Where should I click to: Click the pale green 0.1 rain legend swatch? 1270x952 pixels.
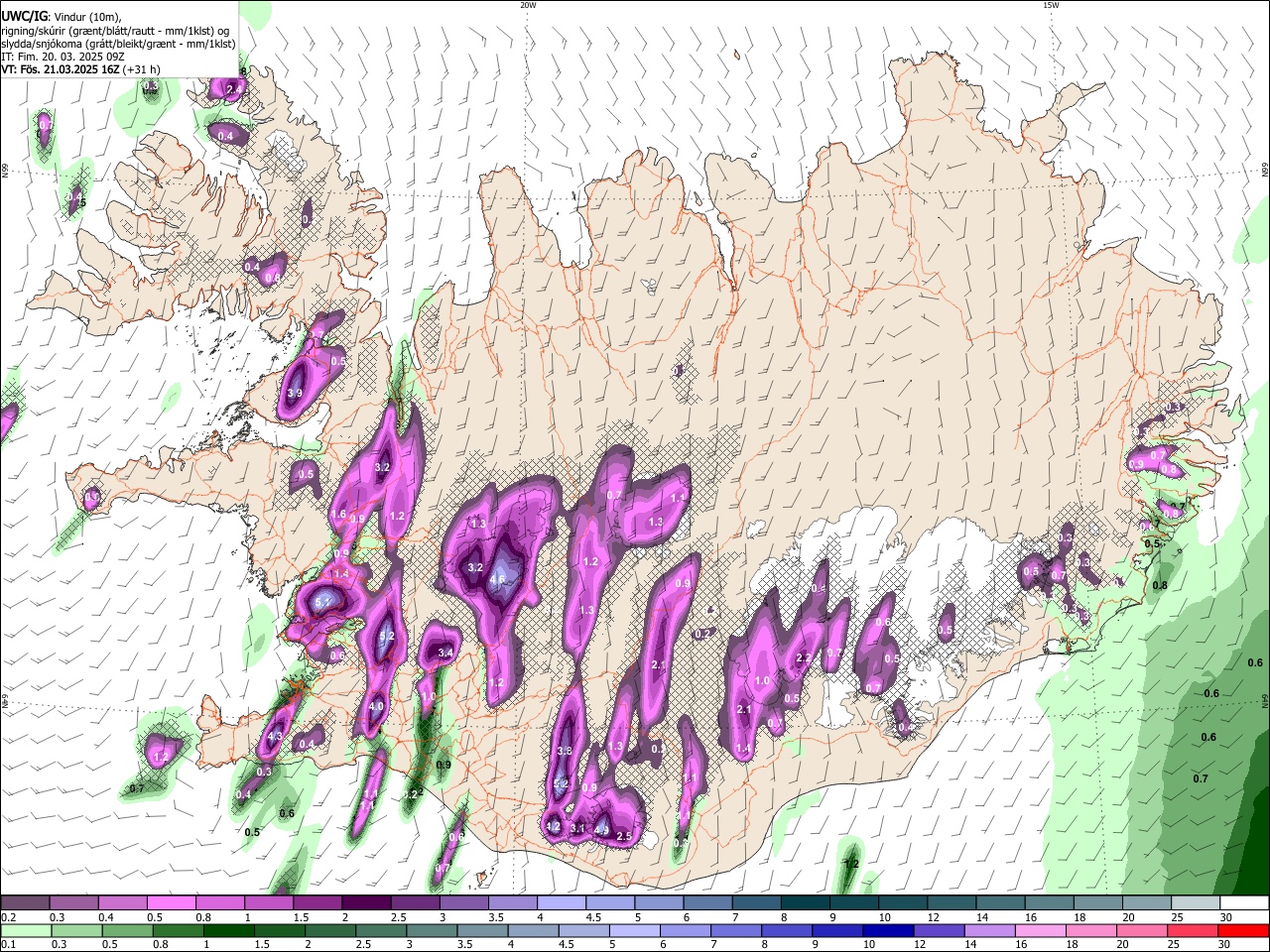[x=26, y=930]
